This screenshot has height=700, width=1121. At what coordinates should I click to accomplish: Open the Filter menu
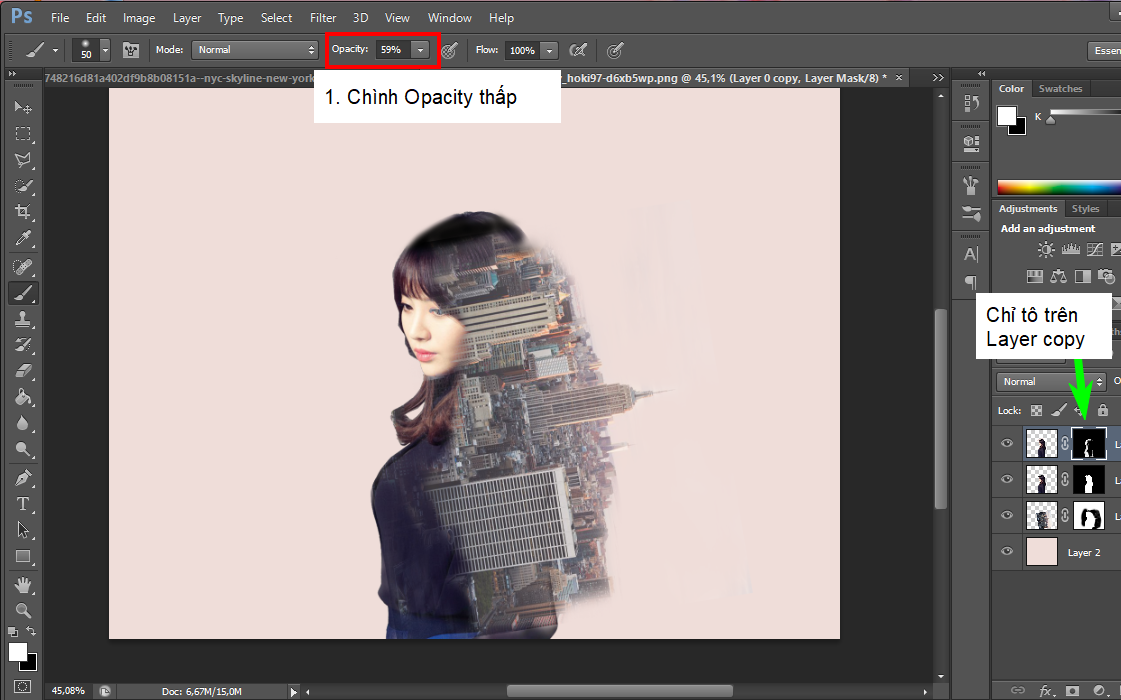(323, 18)
